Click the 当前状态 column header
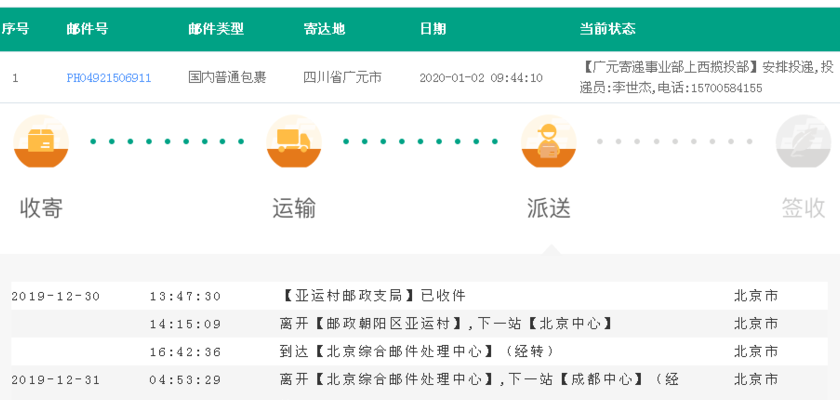 click(608, 28)
